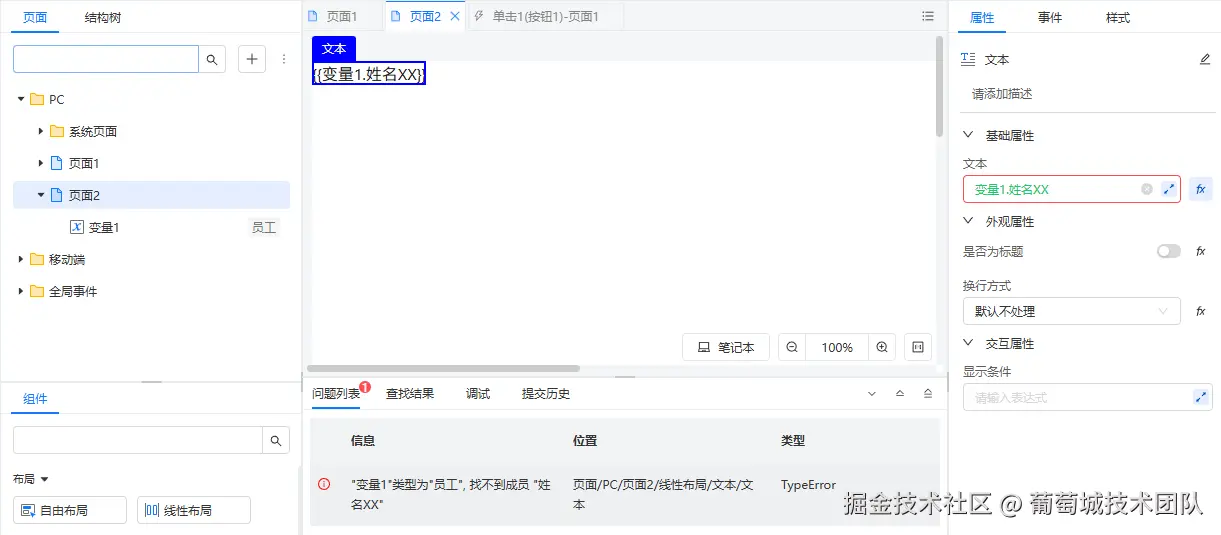Screen dimensions: 1221x535
Task: Click the 变量1 variable row in tree
Action: [x=151, y=227]
